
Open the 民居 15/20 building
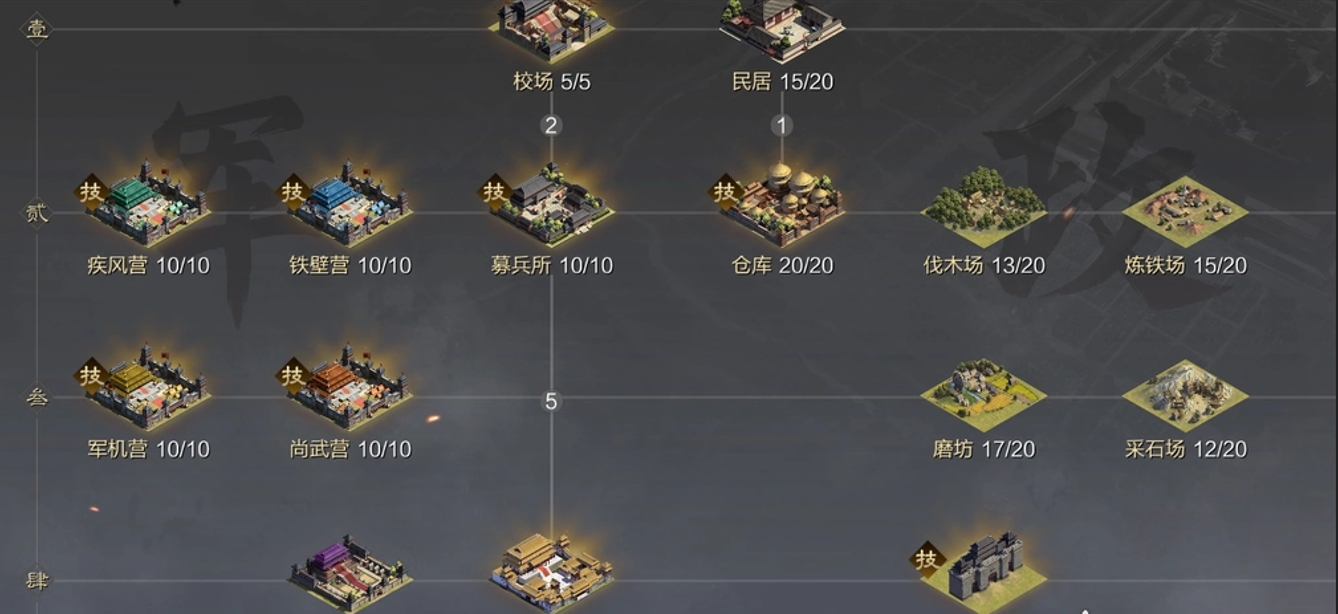click(782, 30)
